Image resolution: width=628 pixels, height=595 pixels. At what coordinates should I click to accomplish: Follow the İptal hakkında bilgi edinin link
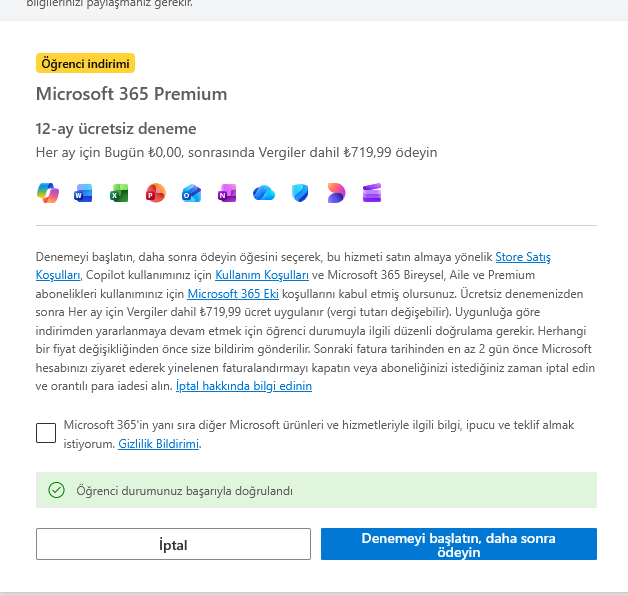[x=244, y=385]
